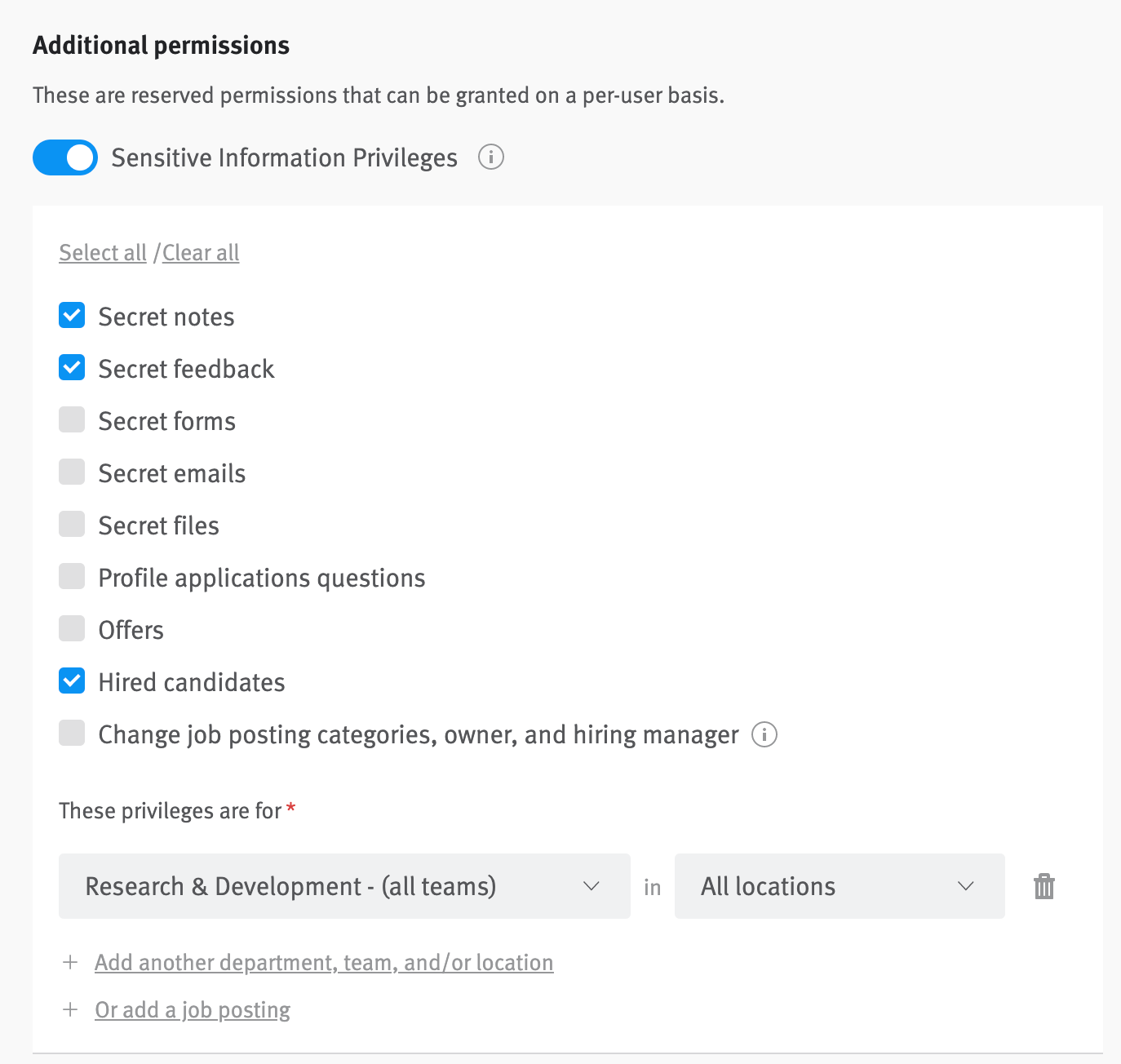The height and width of the screenshot is (1064, 1121).
Task: Enable the Secret forms permission
Action: (72, 420)
